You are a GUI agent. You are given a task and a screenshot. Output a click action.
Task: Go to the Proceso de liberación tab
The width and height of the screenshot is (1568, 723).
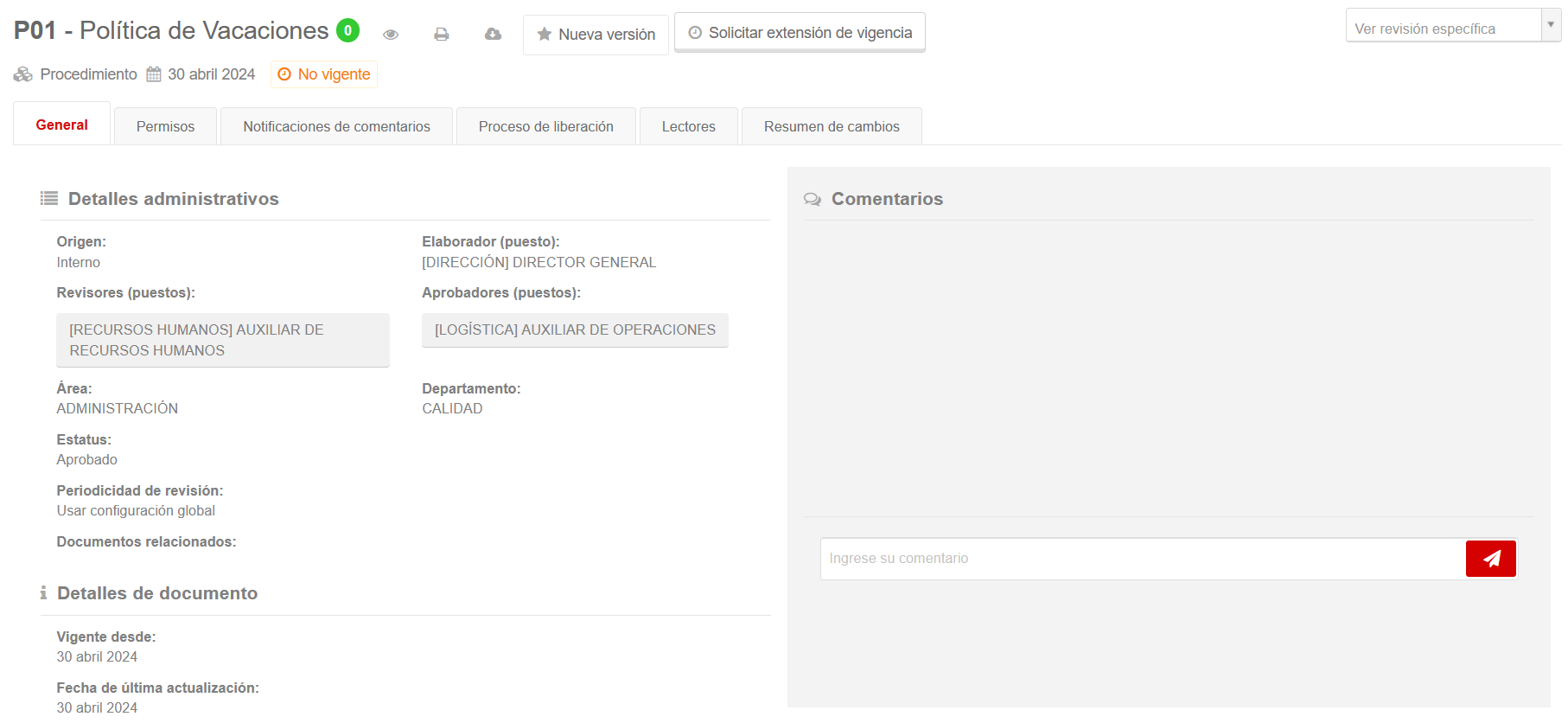[545, 126]
